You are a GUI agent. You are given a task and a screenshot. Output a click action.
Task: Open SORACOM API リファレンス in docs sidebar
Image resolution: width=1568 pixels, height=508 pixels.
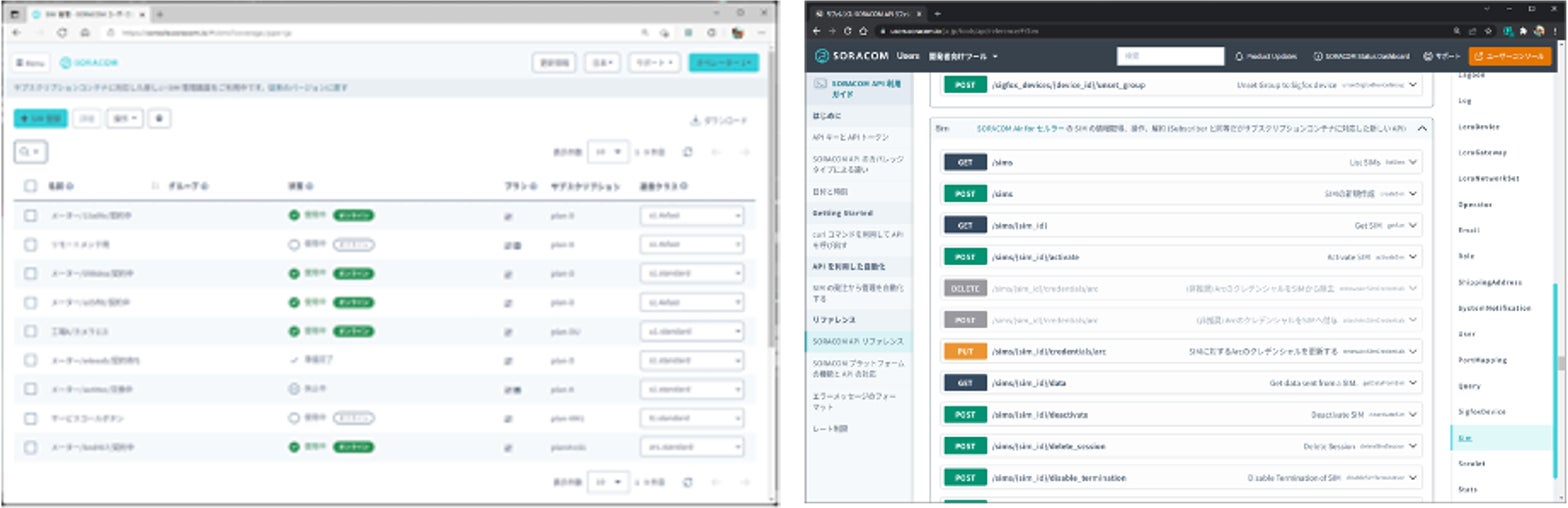pyautogui.click(x=859, y=341)
